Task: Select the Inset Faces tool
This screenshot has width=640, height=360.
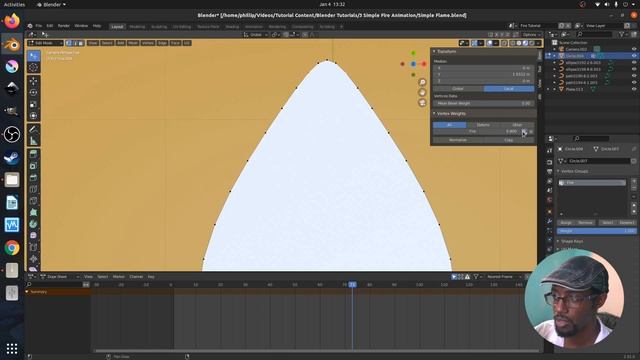Action: tap(33, 166)
